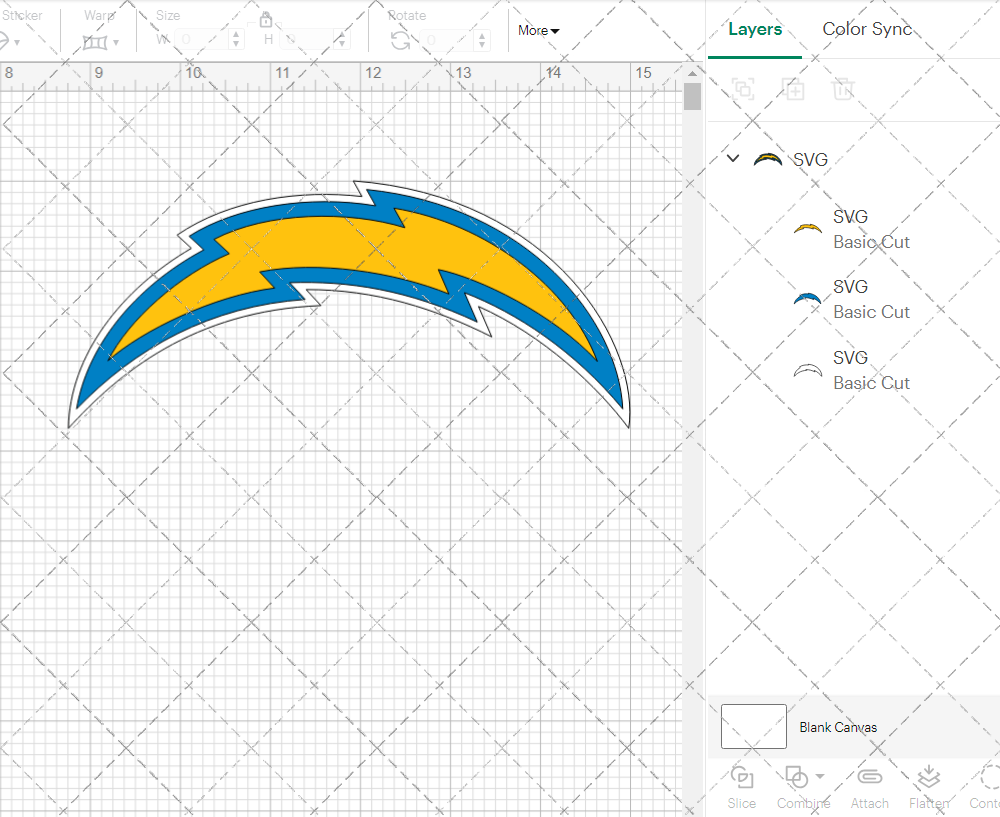Click the Blank Canvas color swatch
1000x817 pixels.
(753, 727)
